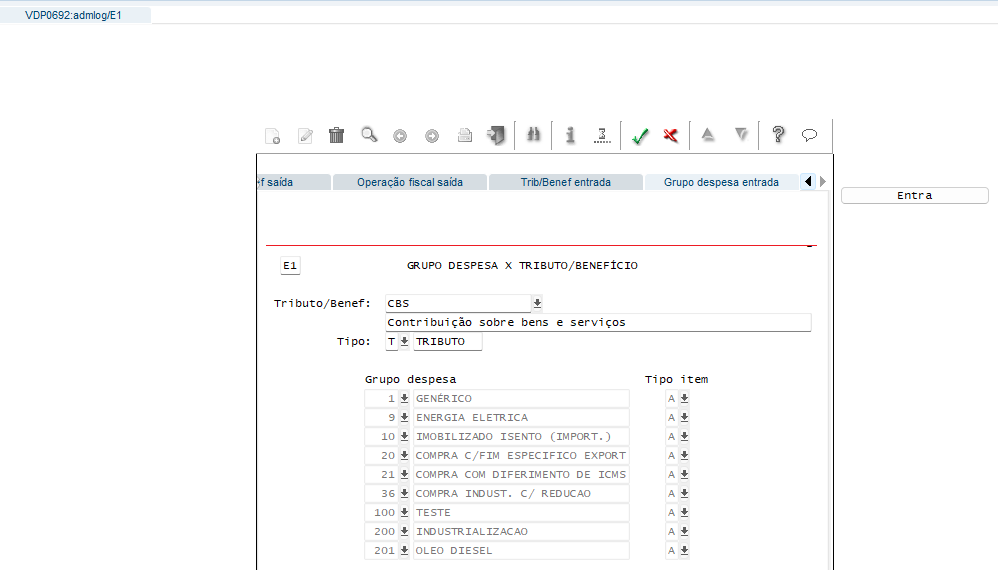Click the down triangle toolbar icon

coord(741,134)
